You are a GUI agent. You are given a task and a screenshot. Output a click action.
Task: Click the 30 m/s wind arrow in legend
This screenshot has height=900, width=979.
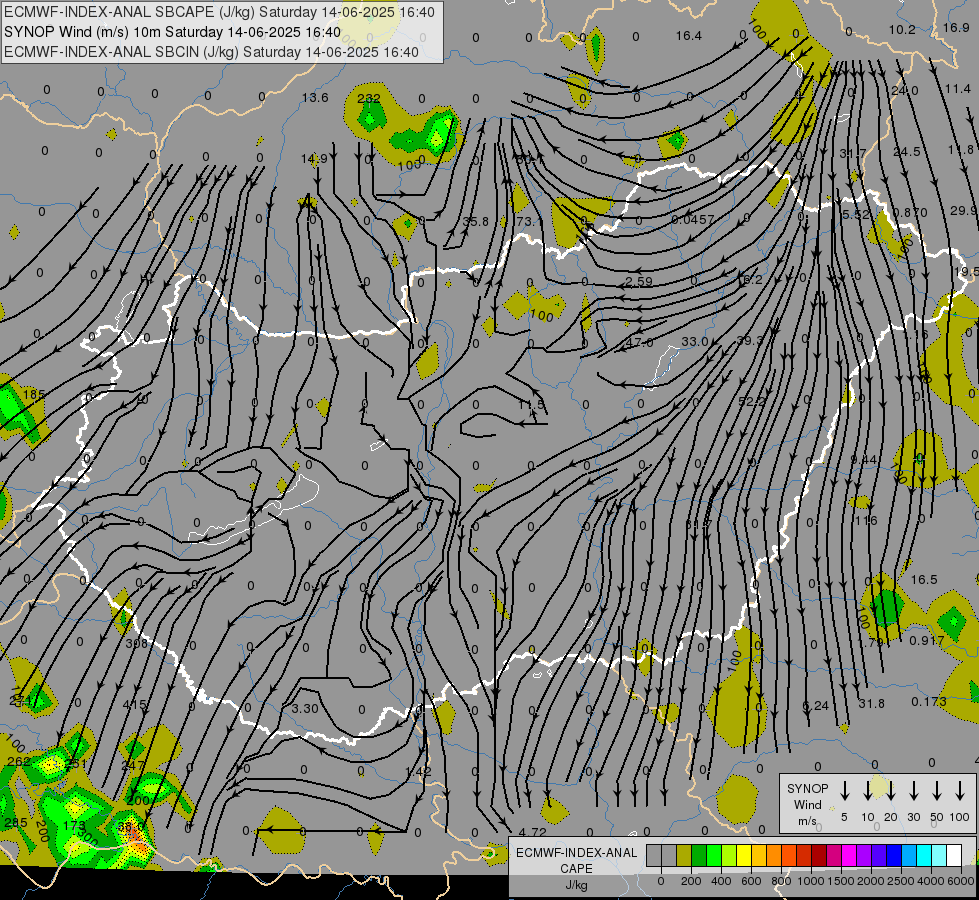point(913,790)
